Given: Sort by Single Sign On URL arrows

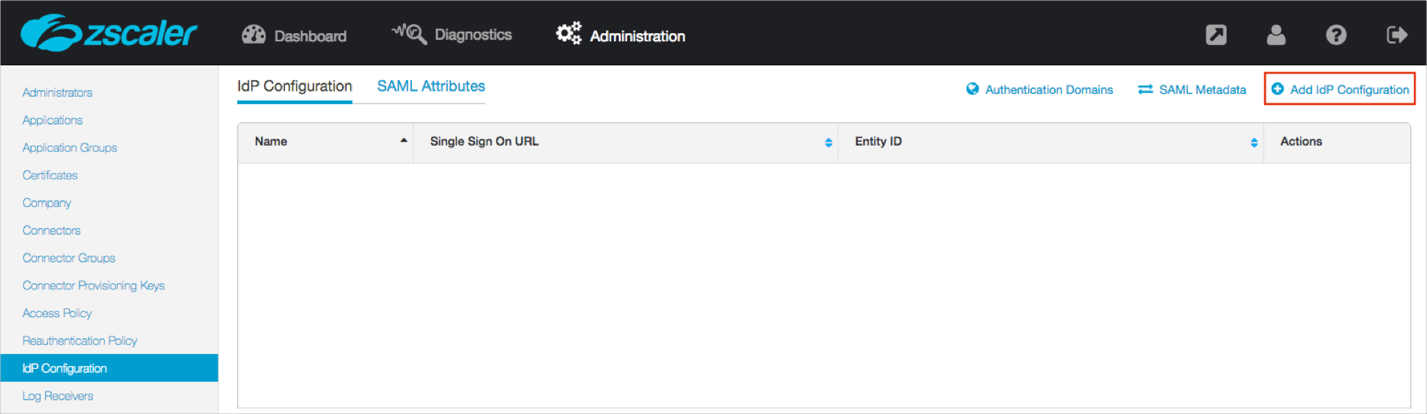Looking at the screenshot, I should pyautogui.click(x=828, y=143).
